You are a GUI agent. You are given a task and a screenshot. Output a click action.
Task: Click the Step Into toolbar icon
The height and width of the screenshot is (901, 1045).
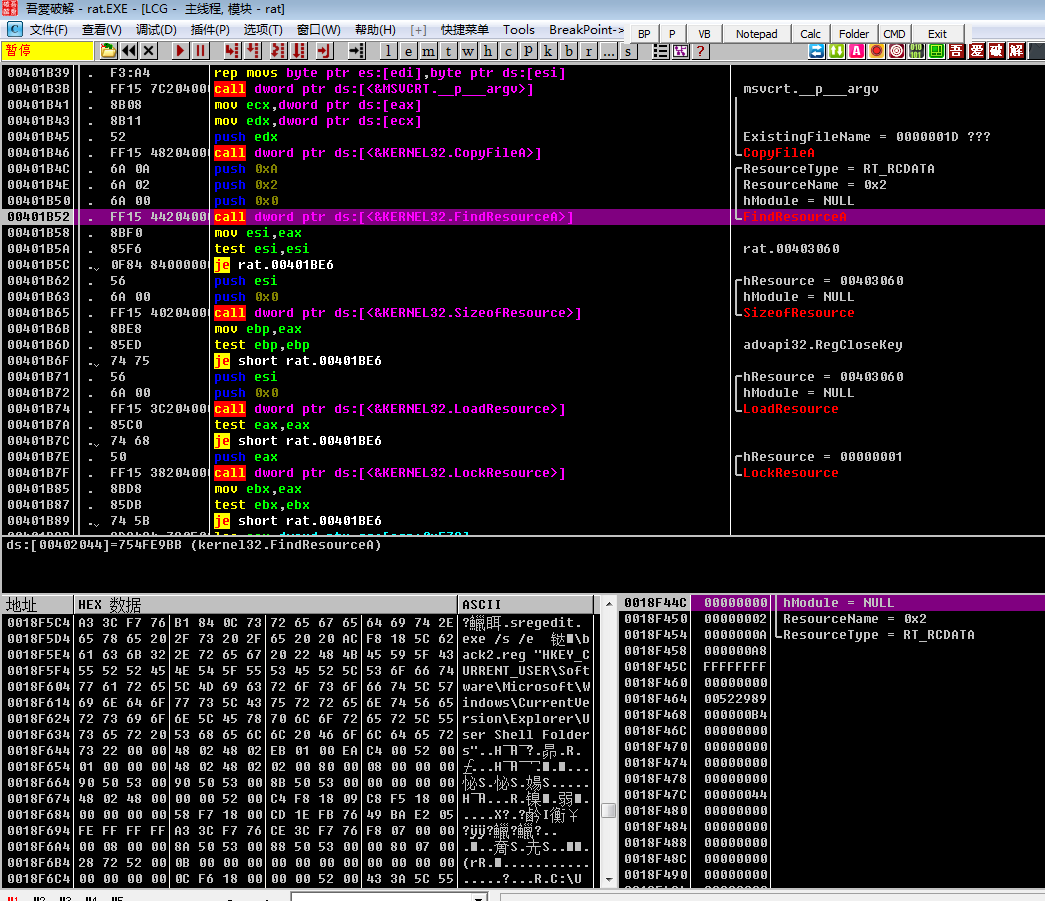tap(232, 51)
